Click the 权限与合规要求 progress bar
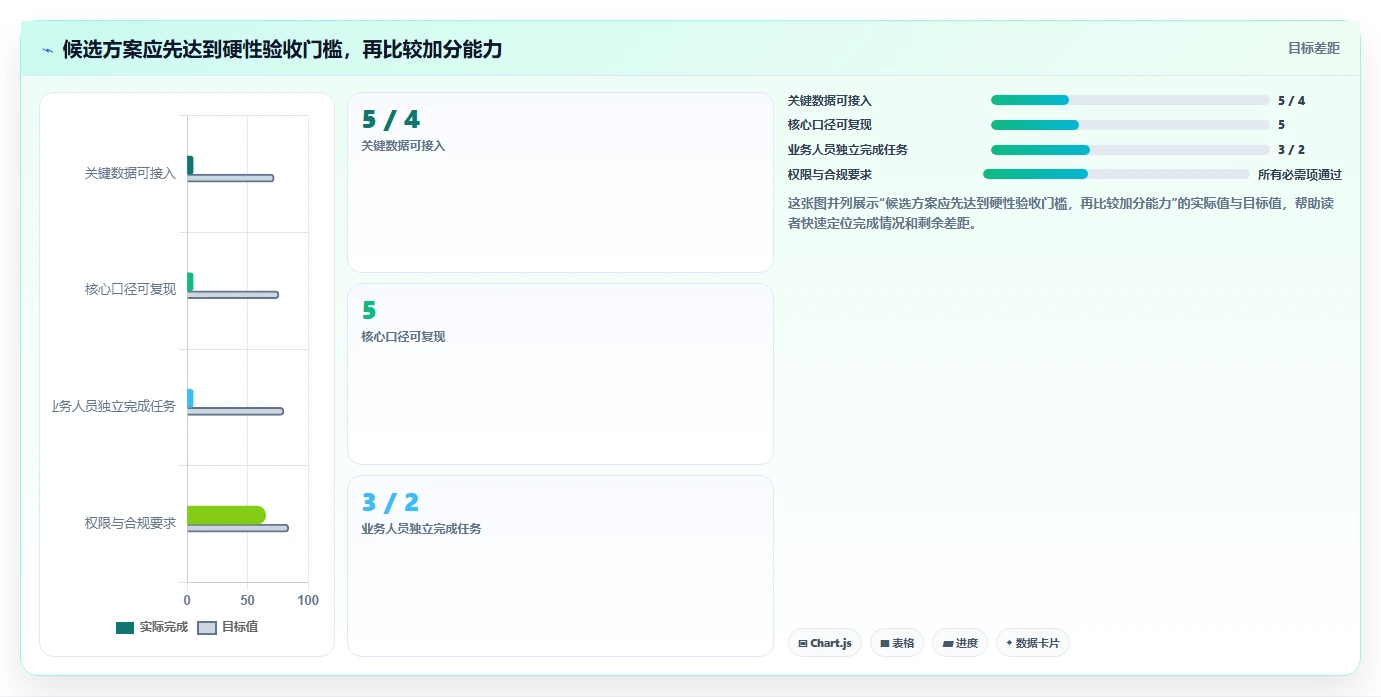 click(x=1116, y=174)
